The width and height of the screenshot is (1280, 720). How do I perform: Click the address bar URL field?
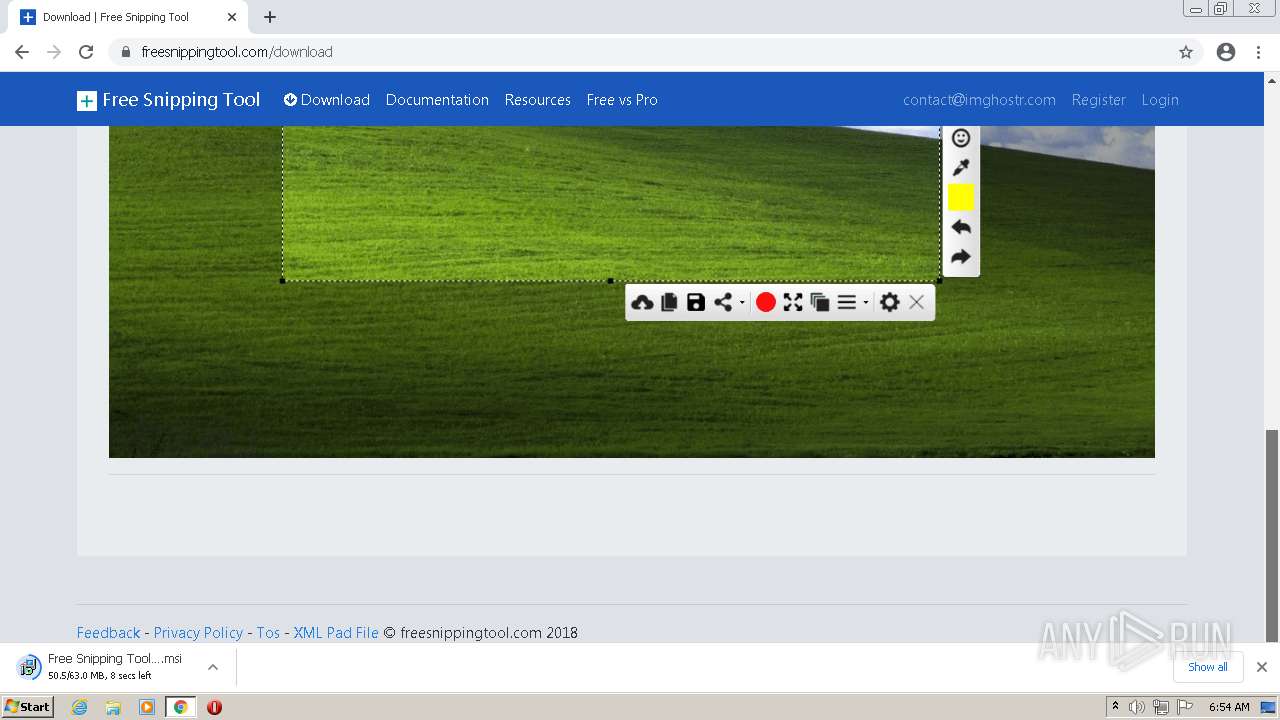coord(640,52)
